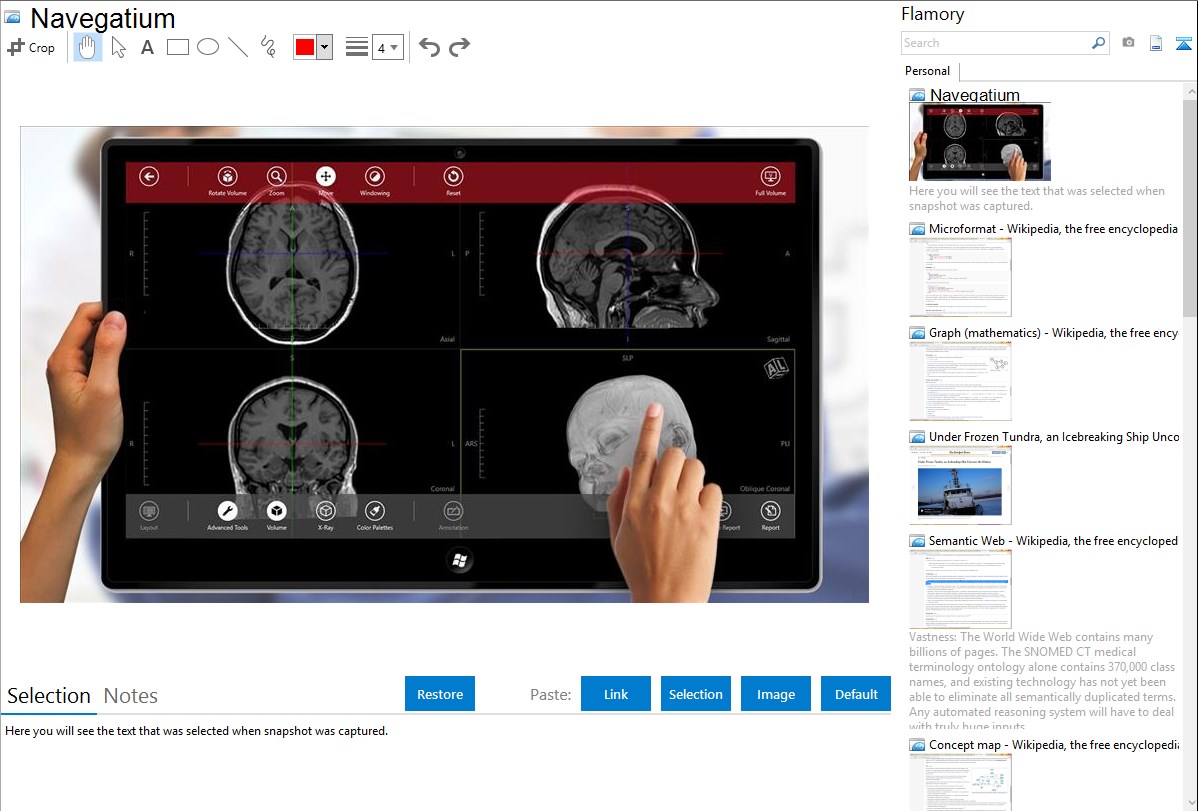Open the Semantic Web snapshot thumbnail
Image resolution: width=1198 pixels, height=811 pixels.
point(960,589)
